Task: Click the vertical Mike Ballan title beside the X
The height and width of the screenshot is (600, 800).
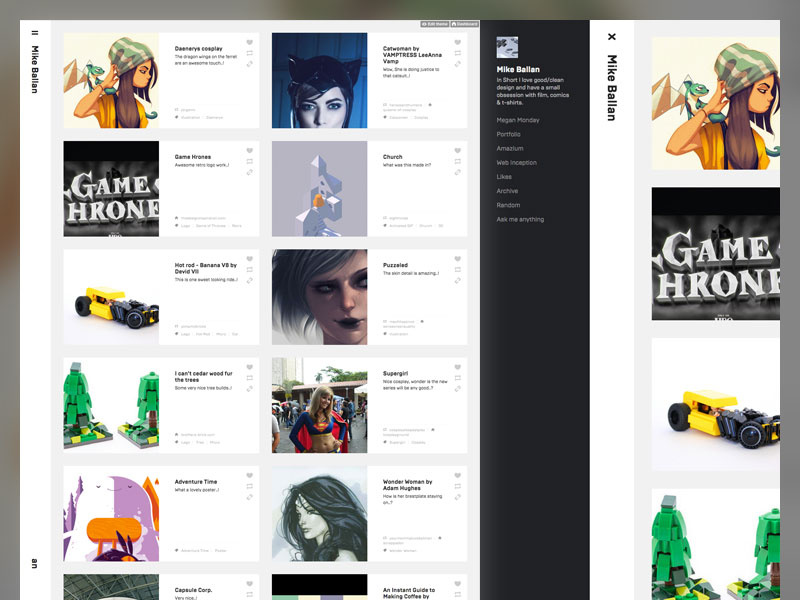Action: (x=612, y=88)
